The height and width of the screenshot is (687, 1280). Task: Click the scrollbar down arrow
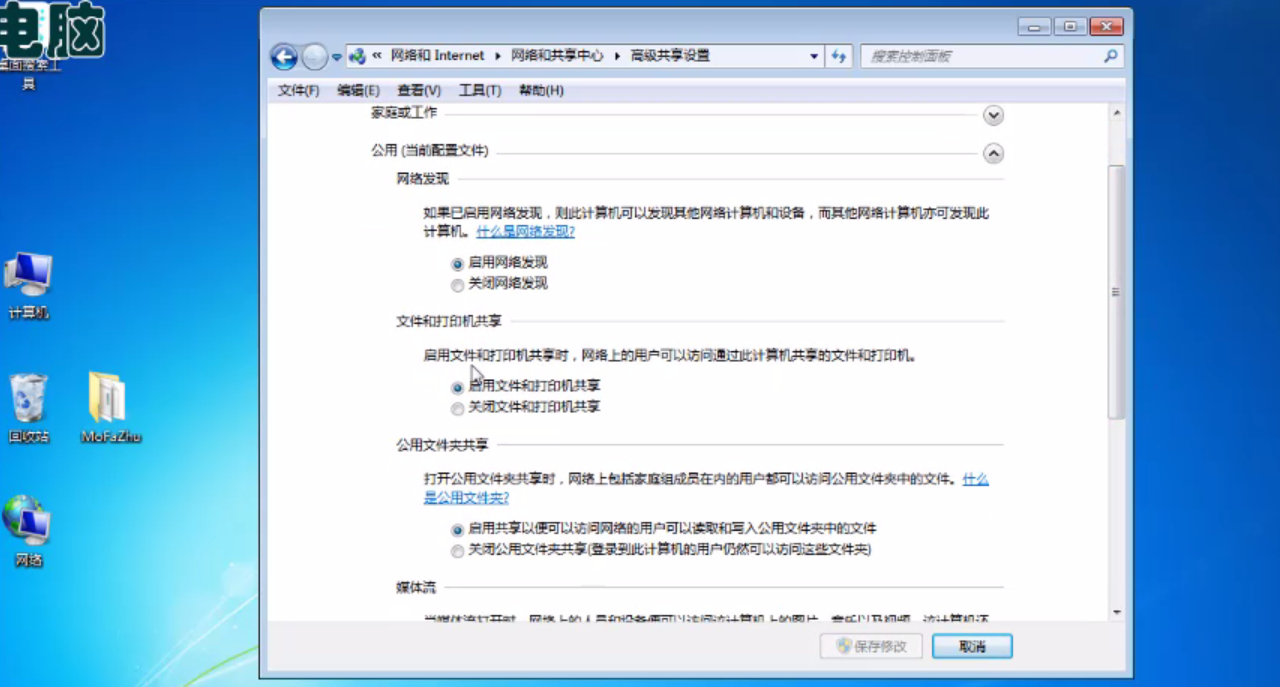[x=1116, y=612]
